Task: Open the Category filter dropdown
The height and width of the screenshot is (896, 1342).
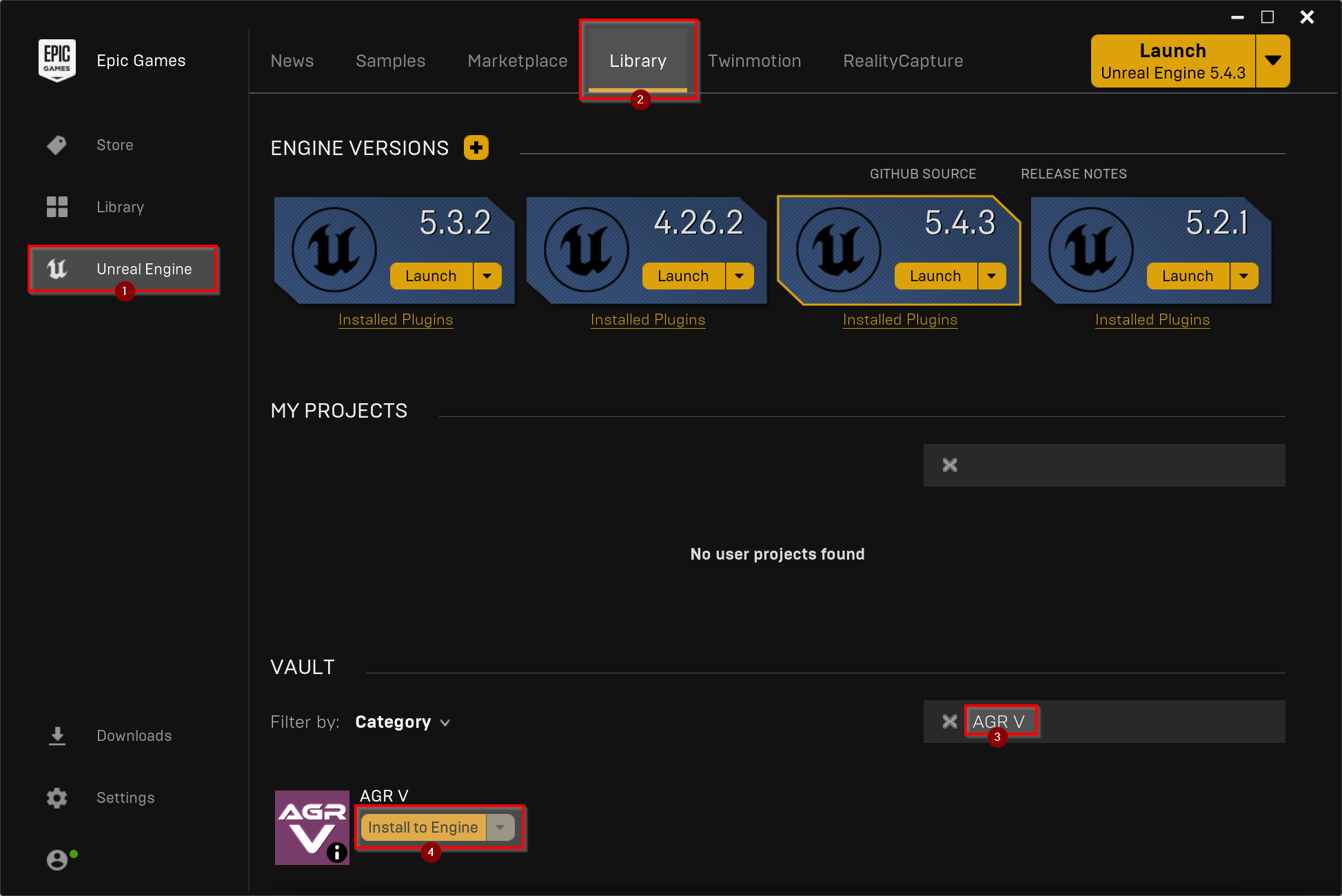Action: [x=403, y=722]
